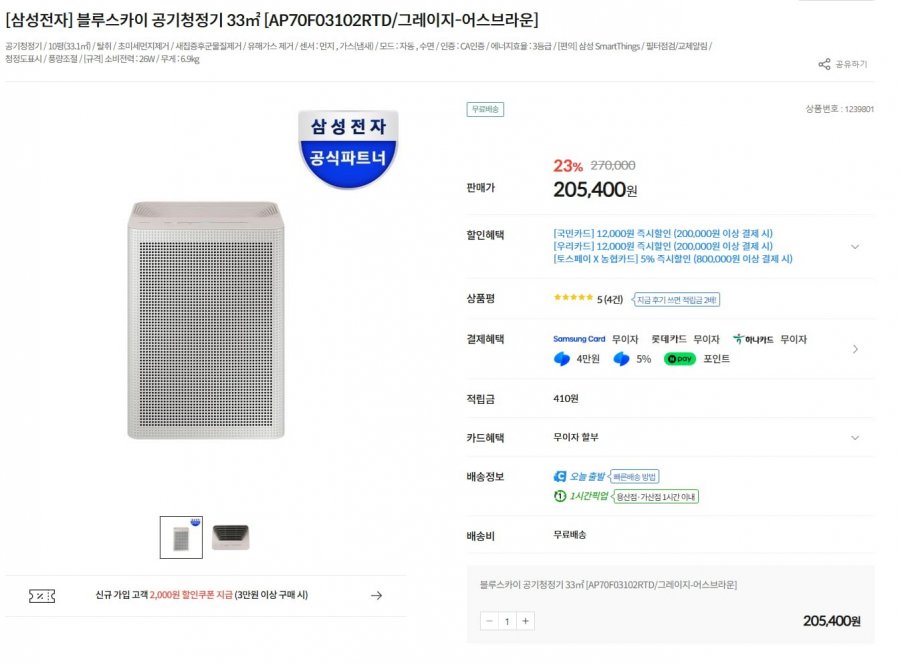The image size is (900, 665).
Task: Click the quantity input field
Action: 507,621
